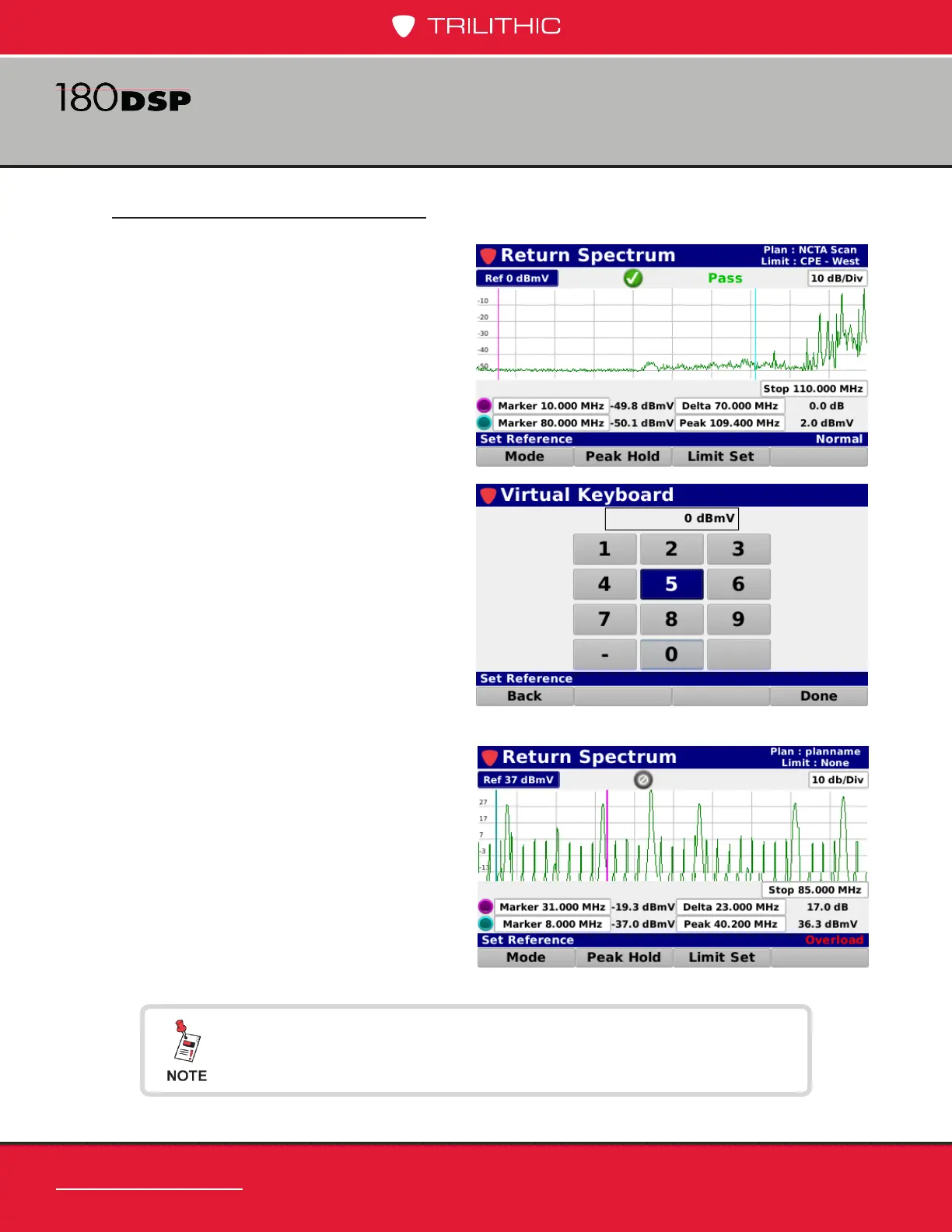Tap key 7 on virtual keyboard

click(604, 619)
